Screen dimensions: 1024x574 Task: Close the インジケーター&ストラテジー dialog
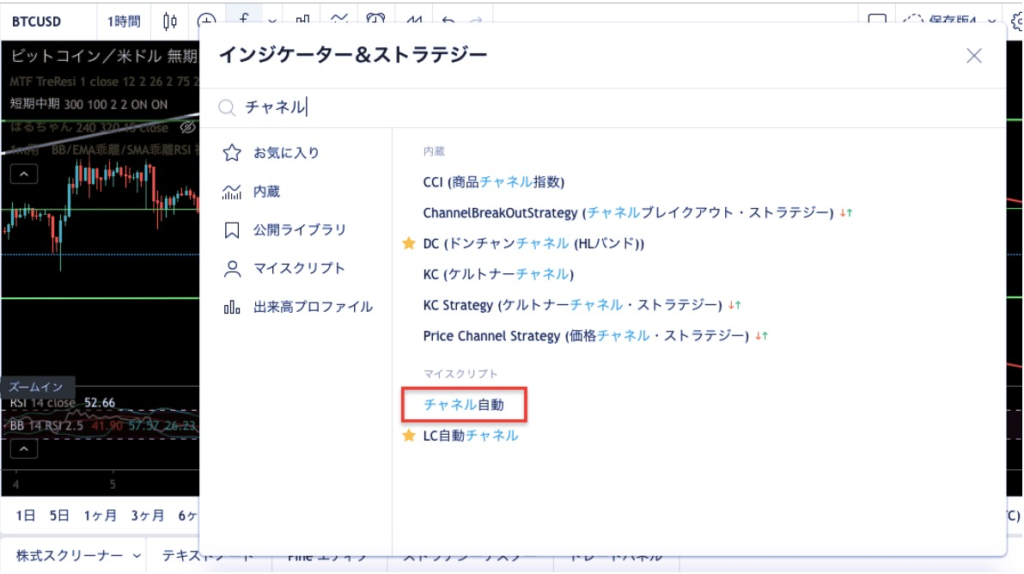pyautogui.click(x=974, y=56)
